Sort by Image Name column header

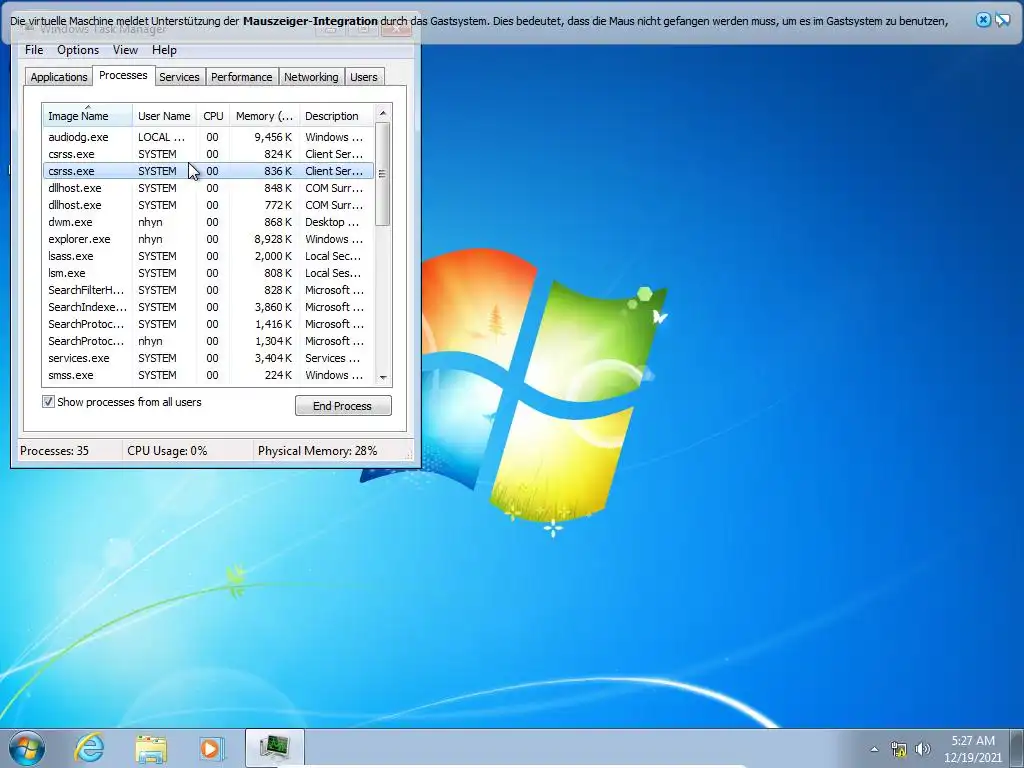tap(88, 116)
